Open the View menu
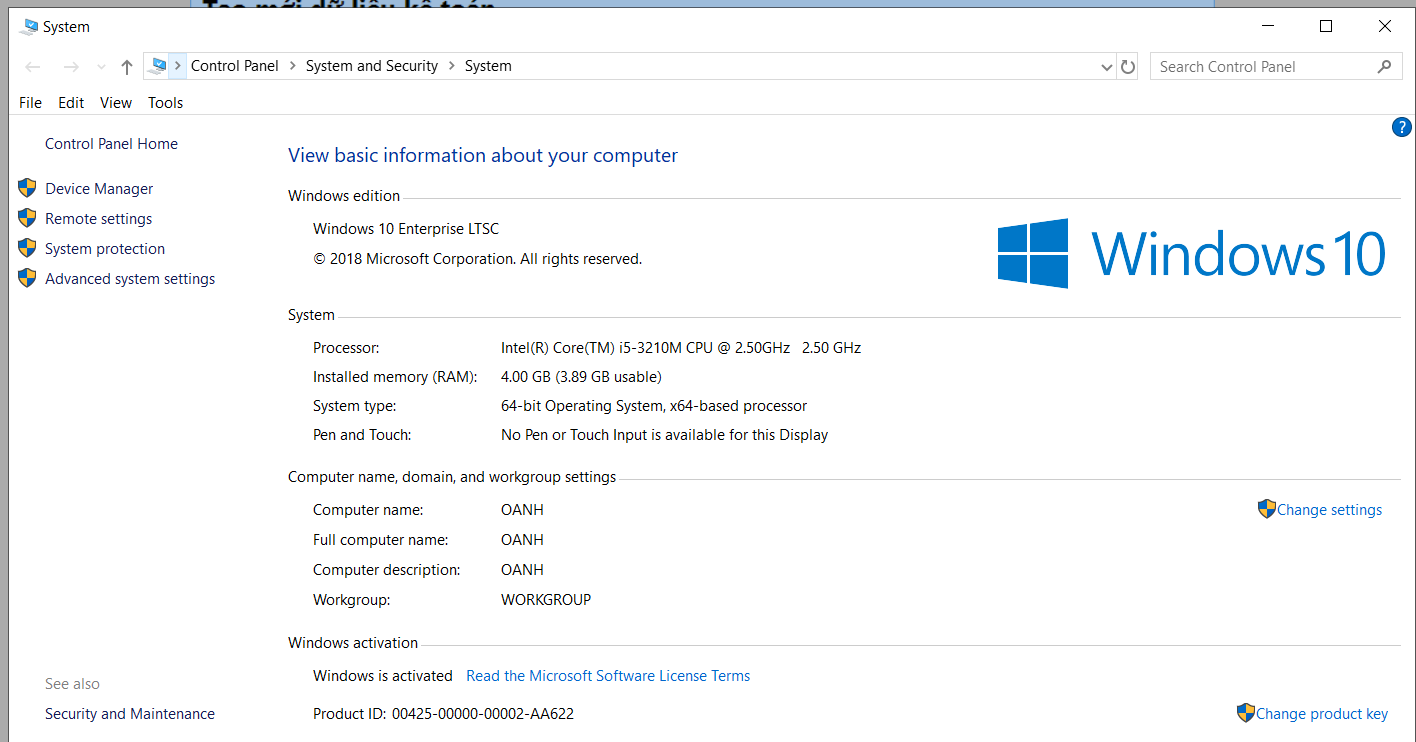Screen dimensions: 1416x742 [116, 103]
